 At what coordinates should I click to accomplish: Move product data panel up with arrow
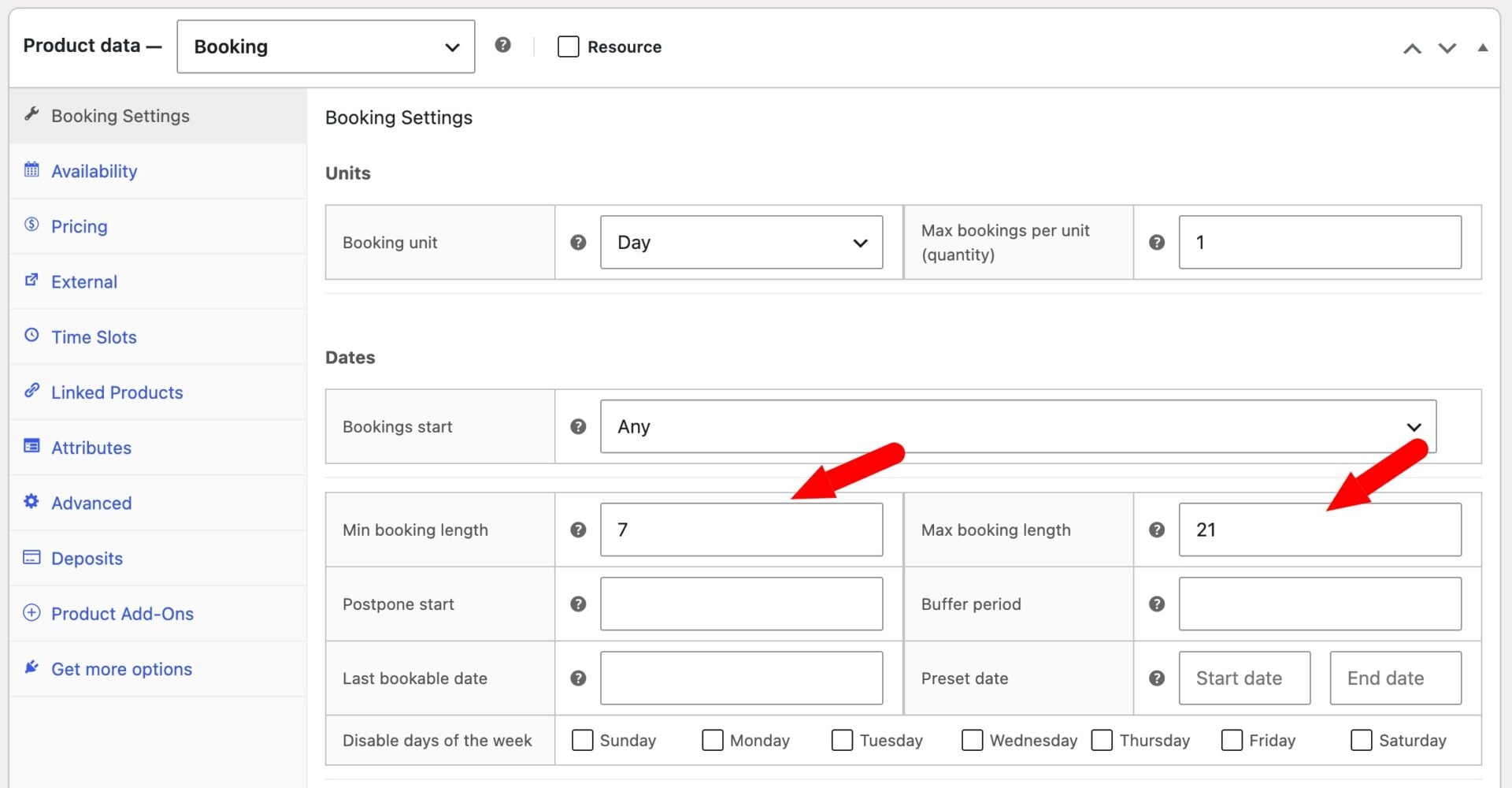coord(1413,49)
